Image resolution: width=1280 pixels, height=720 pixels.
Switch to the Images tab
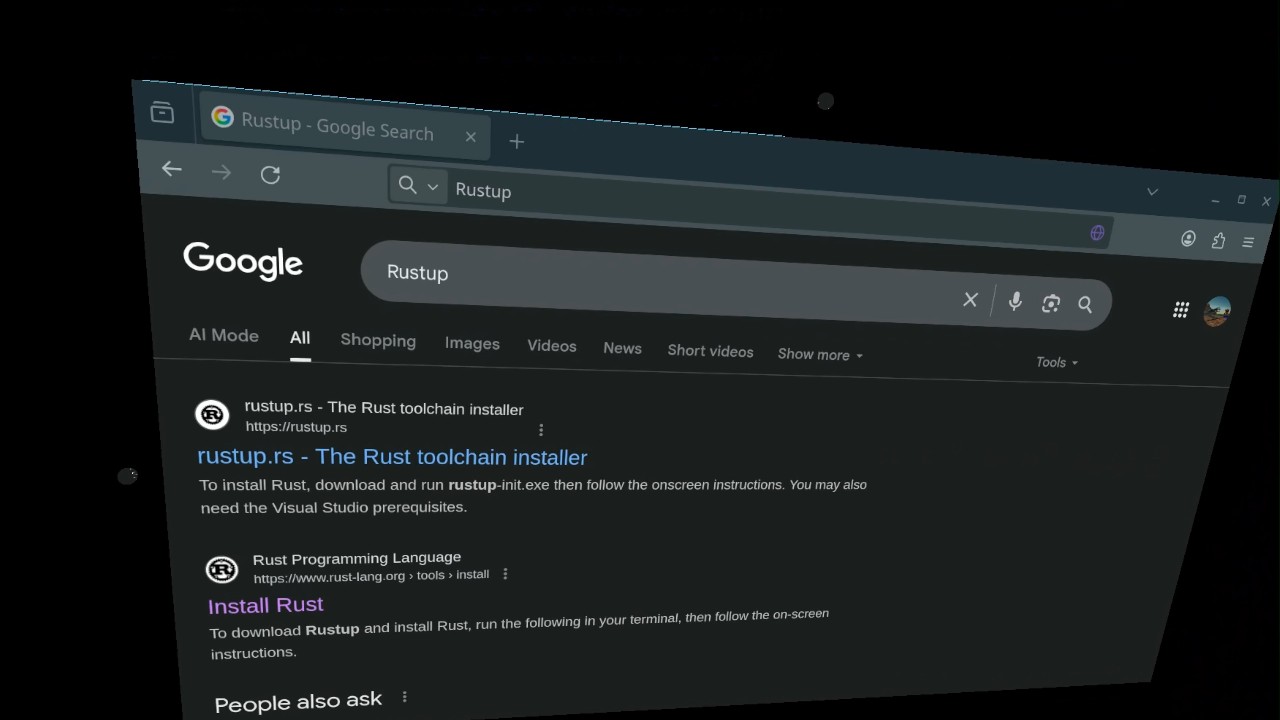tap(472, 344)
